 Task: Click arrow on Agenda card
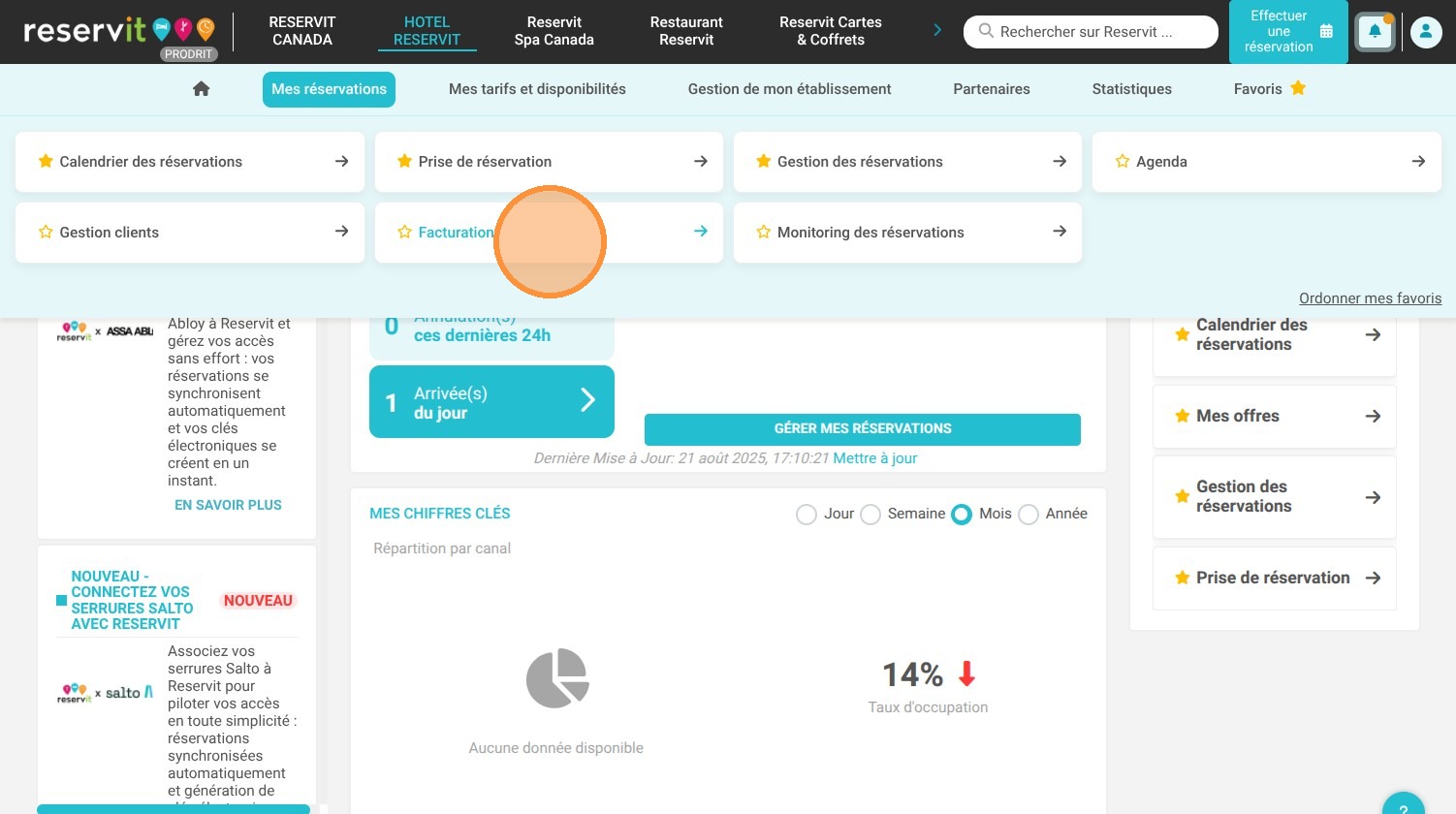(1417, 161)
